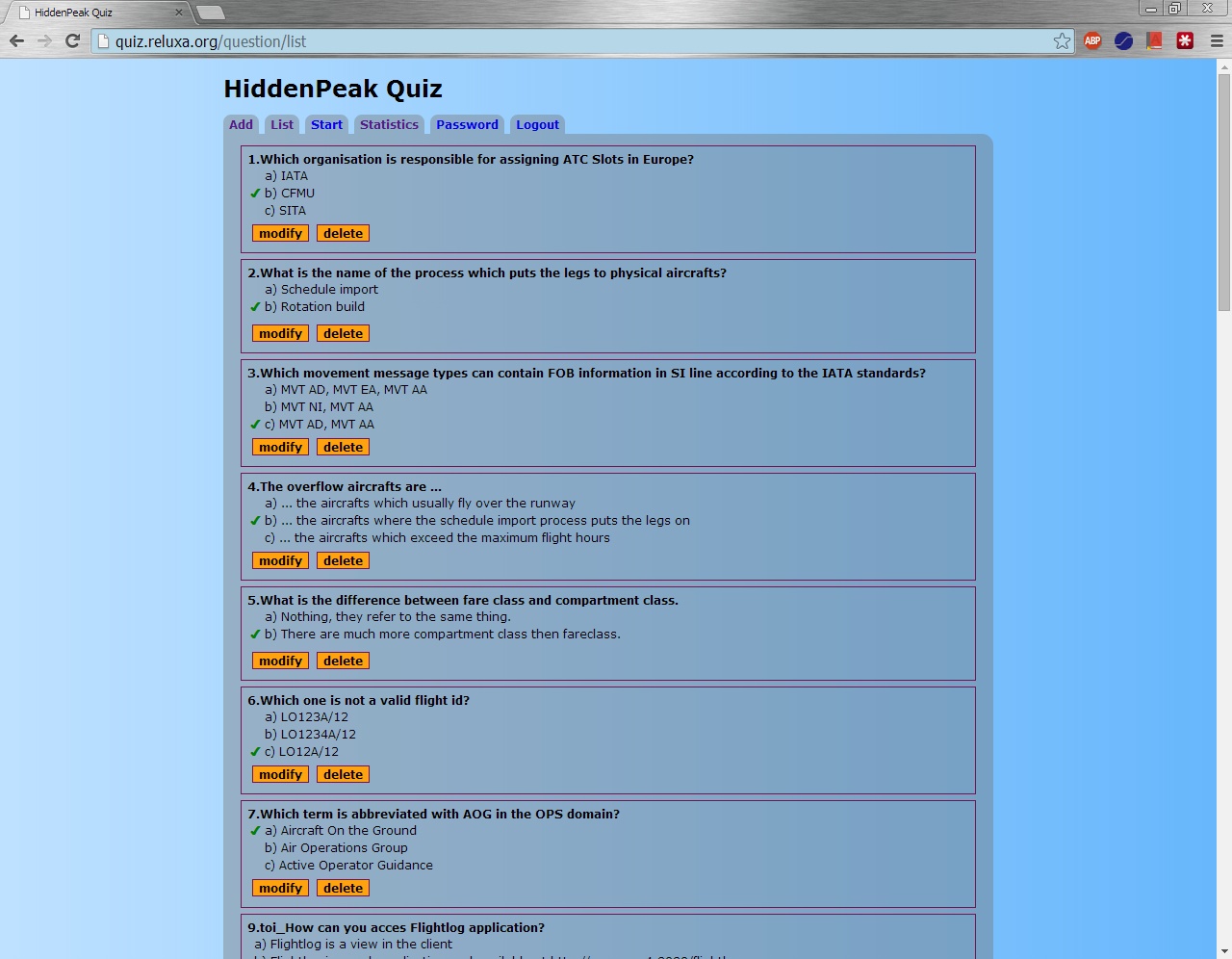Reload the page with the refresh icon
The height and width of the screenshot is (959, 1232).
pyautogui.click(x=72, y=40)
